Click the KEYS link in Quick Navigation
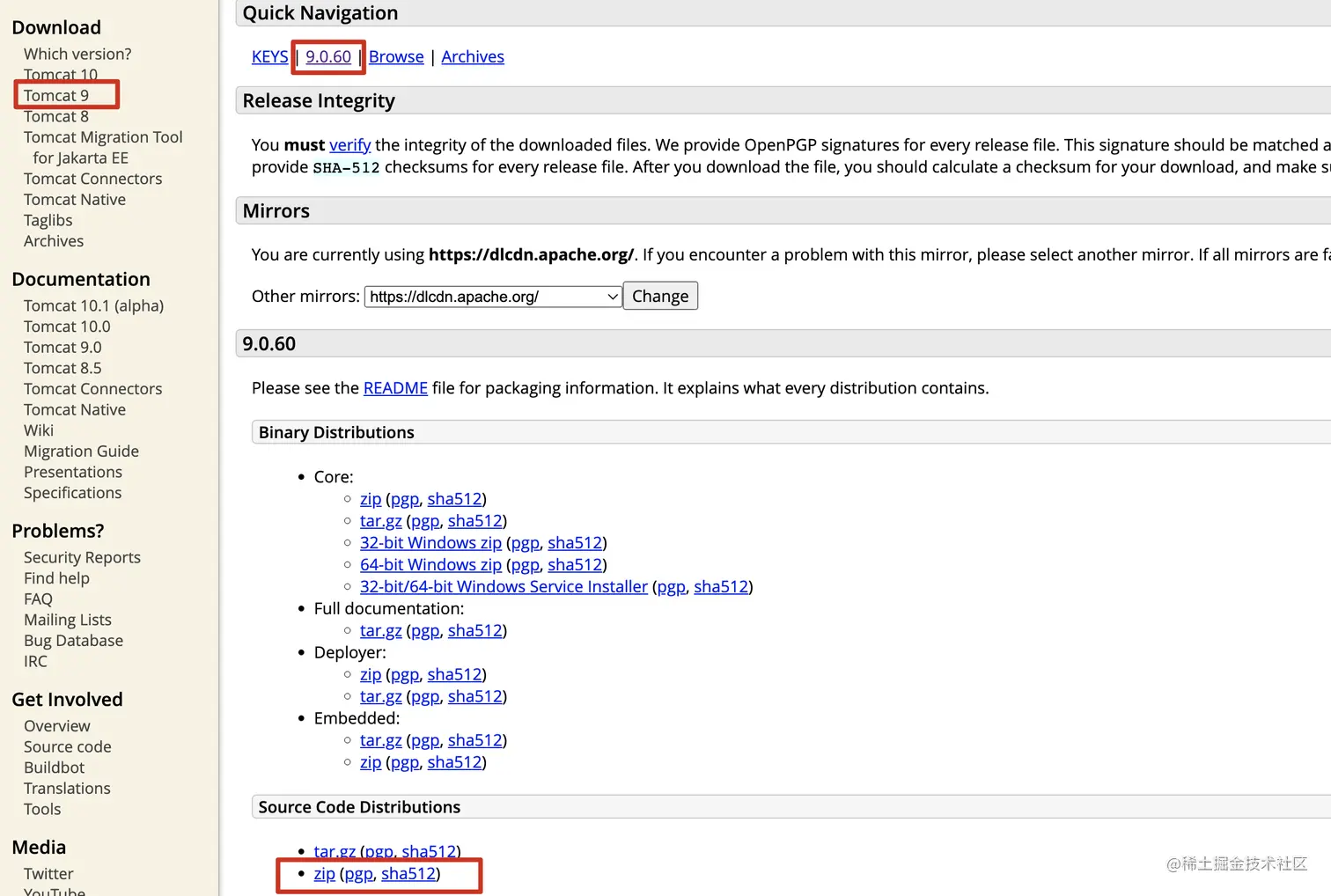 coord(270,56)
